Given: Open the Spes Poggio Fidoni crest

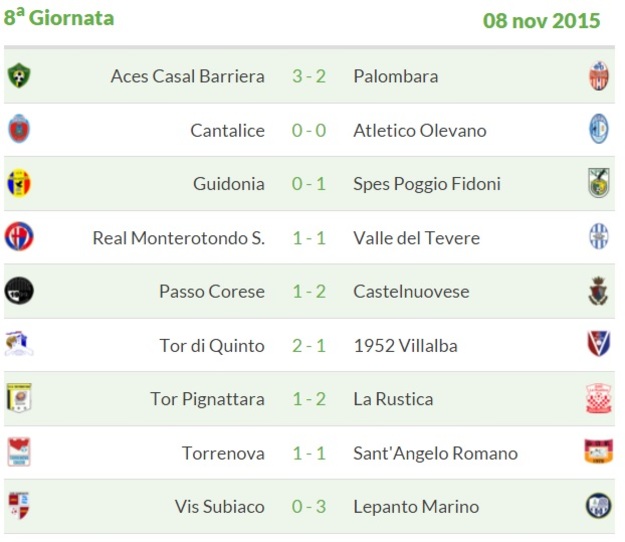Looking at the screenshot, I should pos(599,183).
